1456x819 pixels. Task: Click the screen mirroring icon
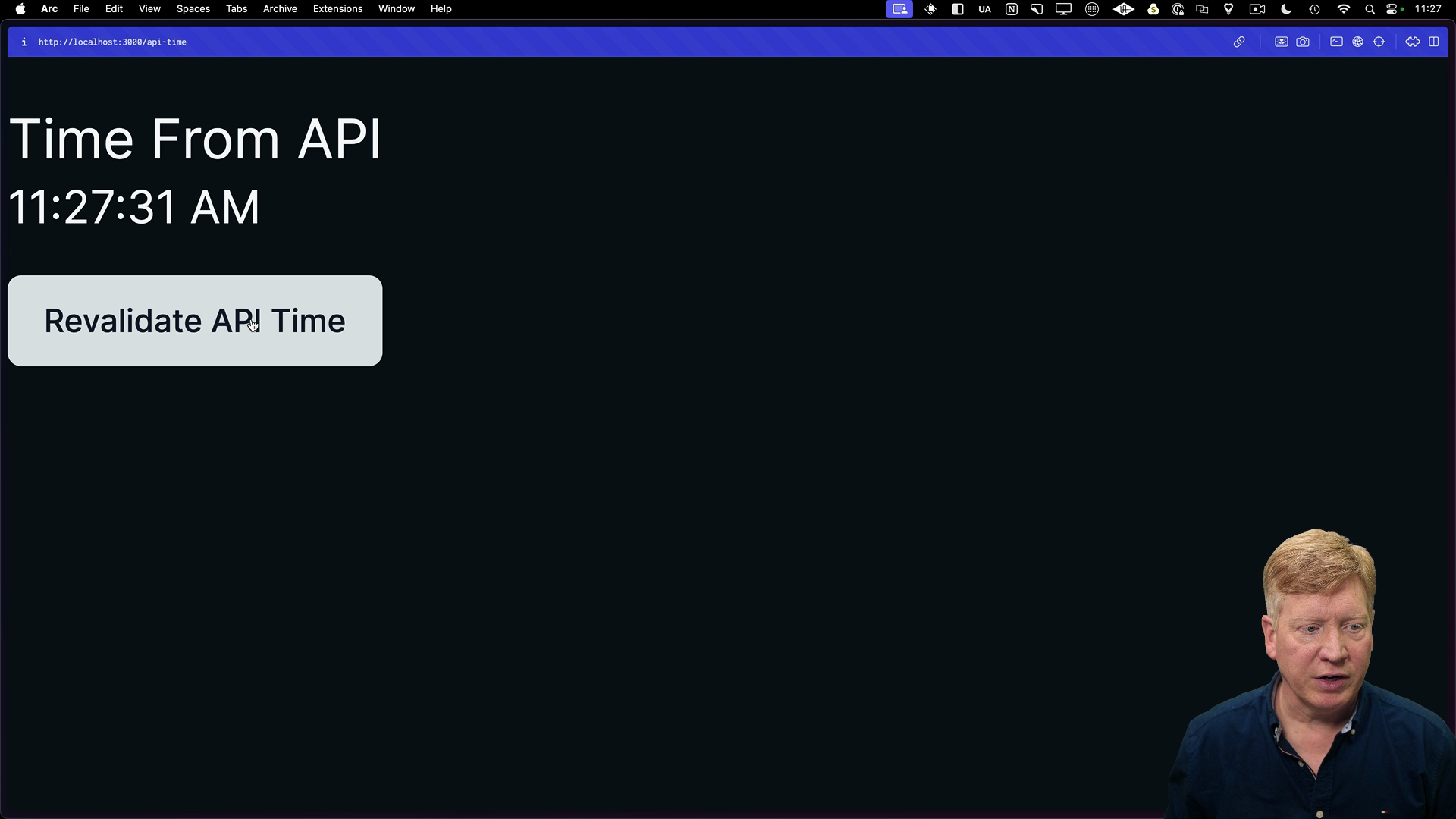(1065, 9)
